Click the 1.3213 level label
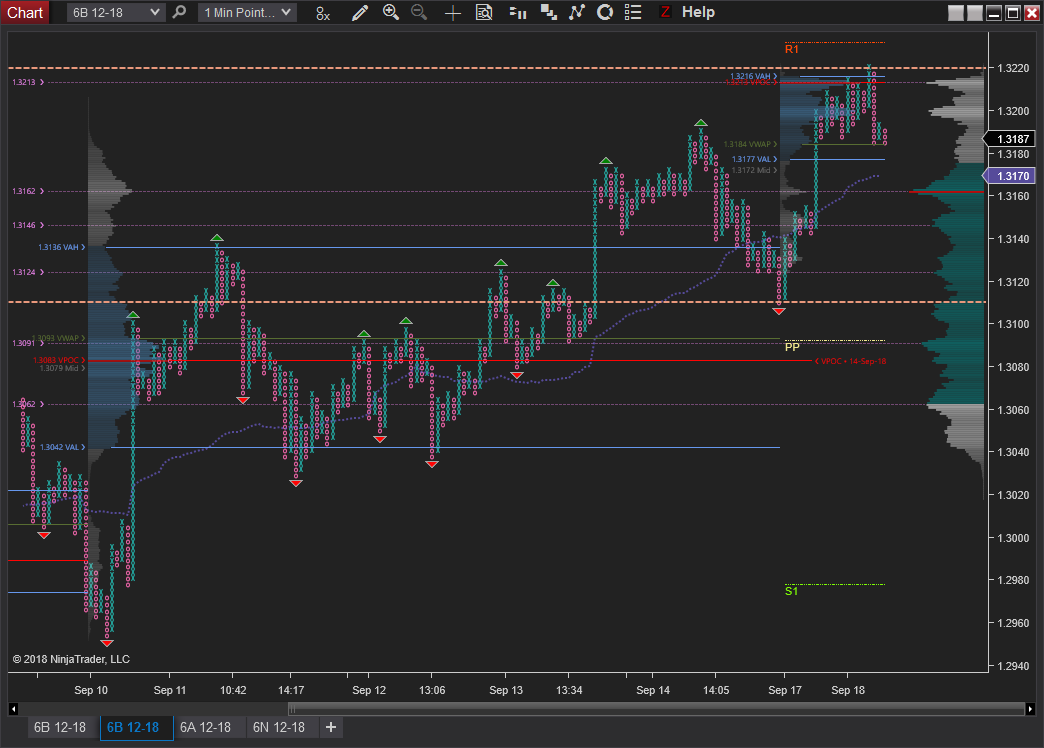 [28, 82]
